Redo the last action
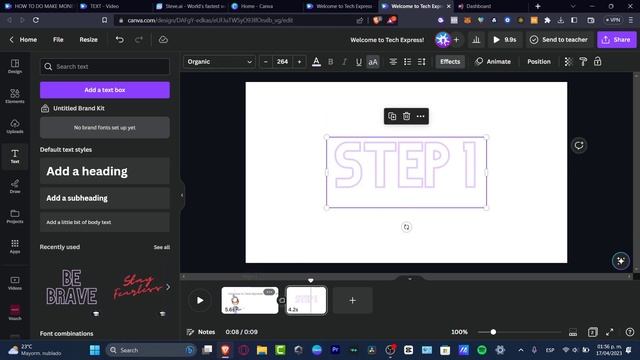The image size is (640, 360). [x=139, y=40]
